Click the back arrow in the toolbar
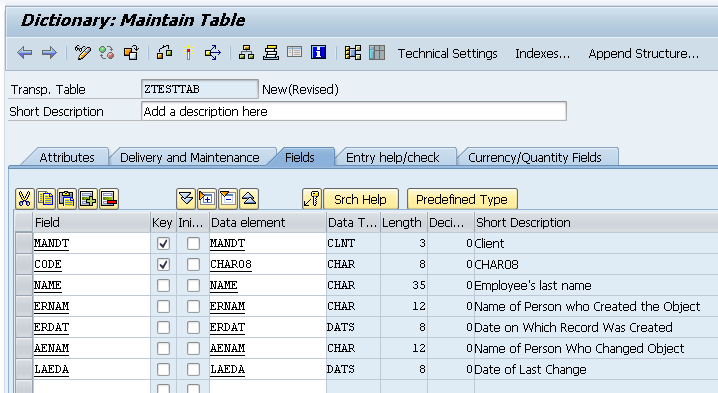718x393 pixels. coord(24,53)
